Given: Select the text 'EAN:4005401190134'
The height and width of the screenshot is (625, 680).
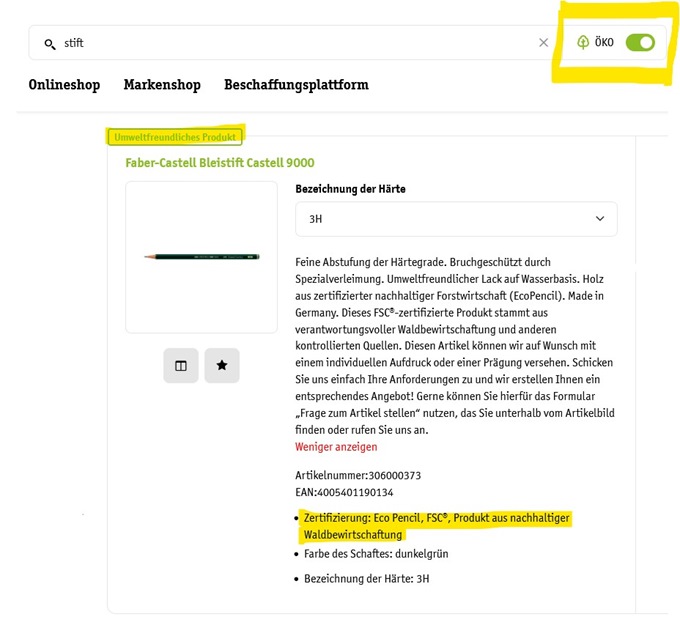Looking at the screenshot, I should click(x=344, y=492).
